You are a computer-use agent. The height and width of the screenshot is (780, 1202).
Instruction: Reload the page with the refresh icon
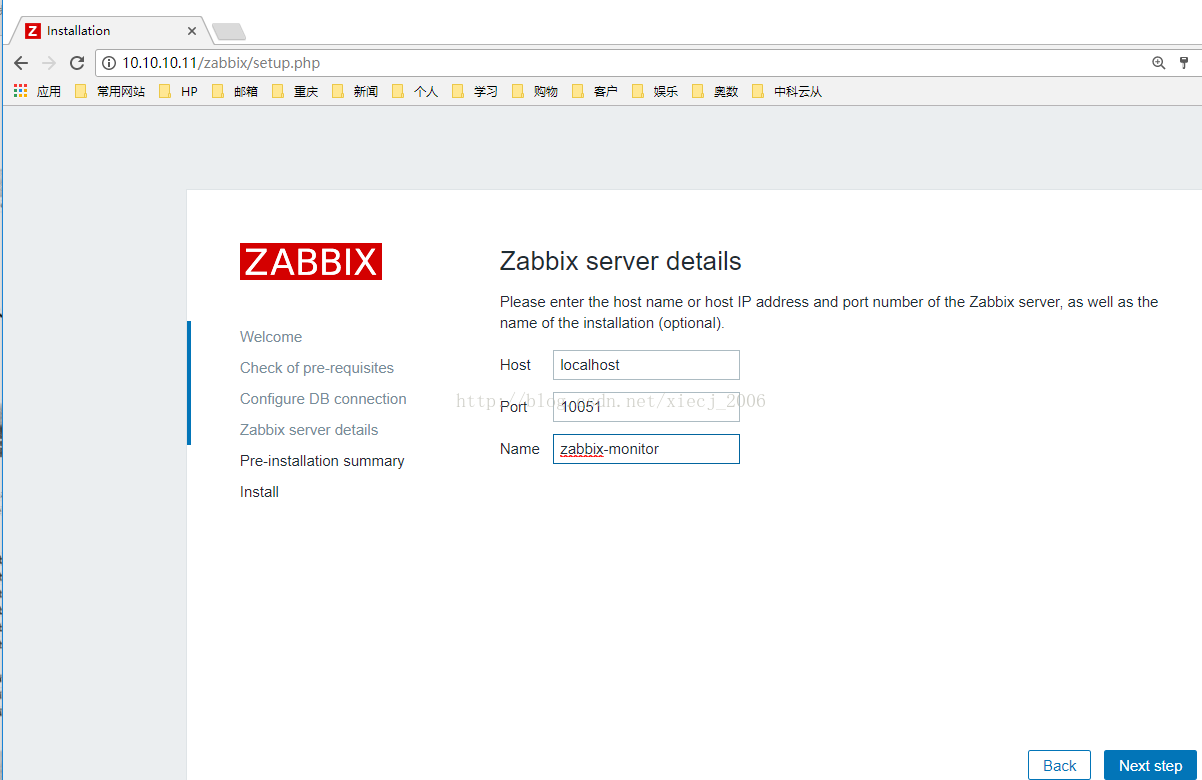coord(77,63)
